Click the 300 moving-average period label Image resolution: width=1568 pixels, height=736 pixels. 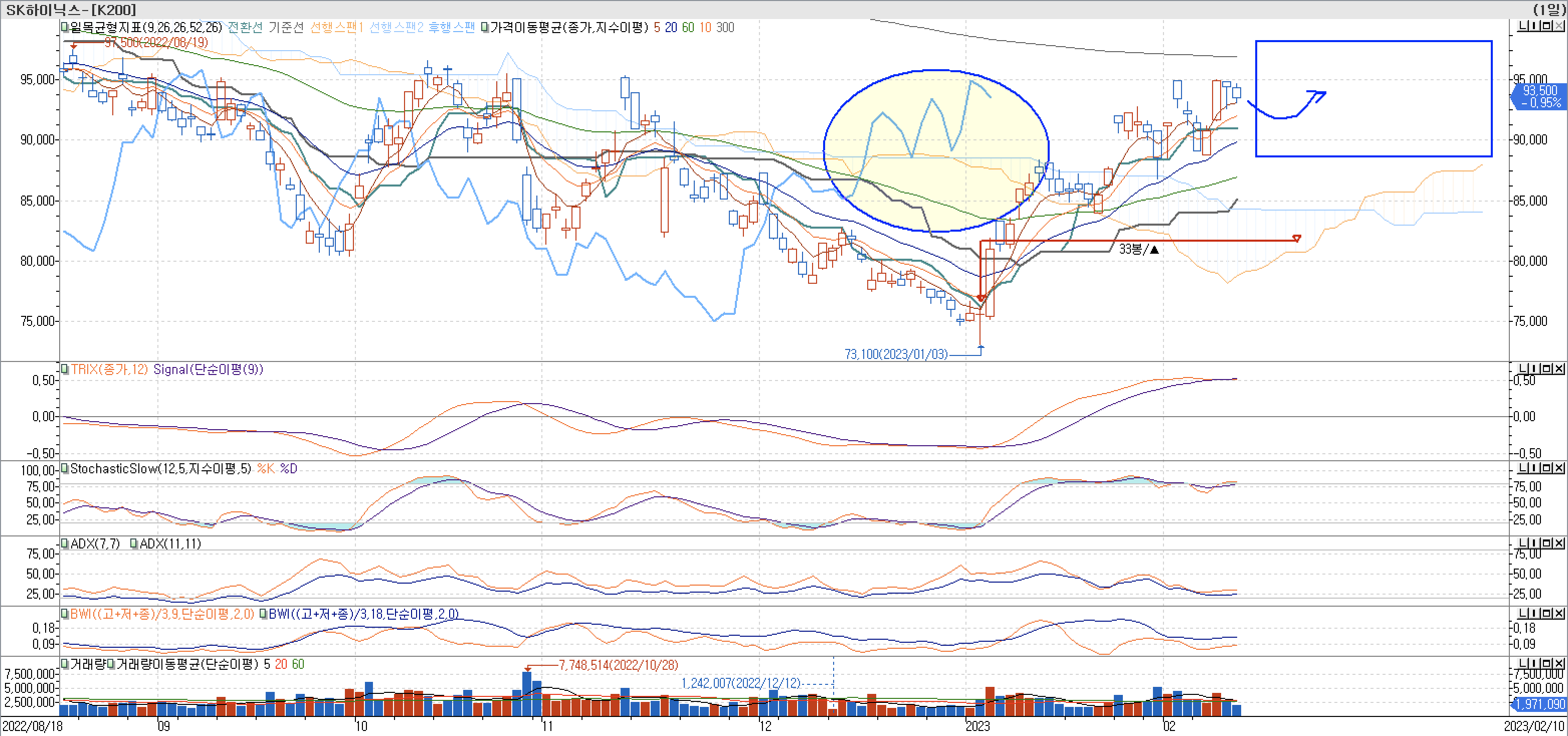click(x=724, y=28)
